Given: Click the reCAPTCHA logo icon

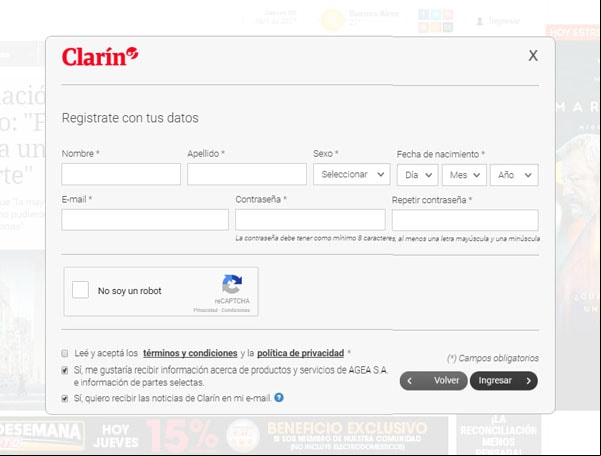Looking at the screenshot, I should [232, 284].
